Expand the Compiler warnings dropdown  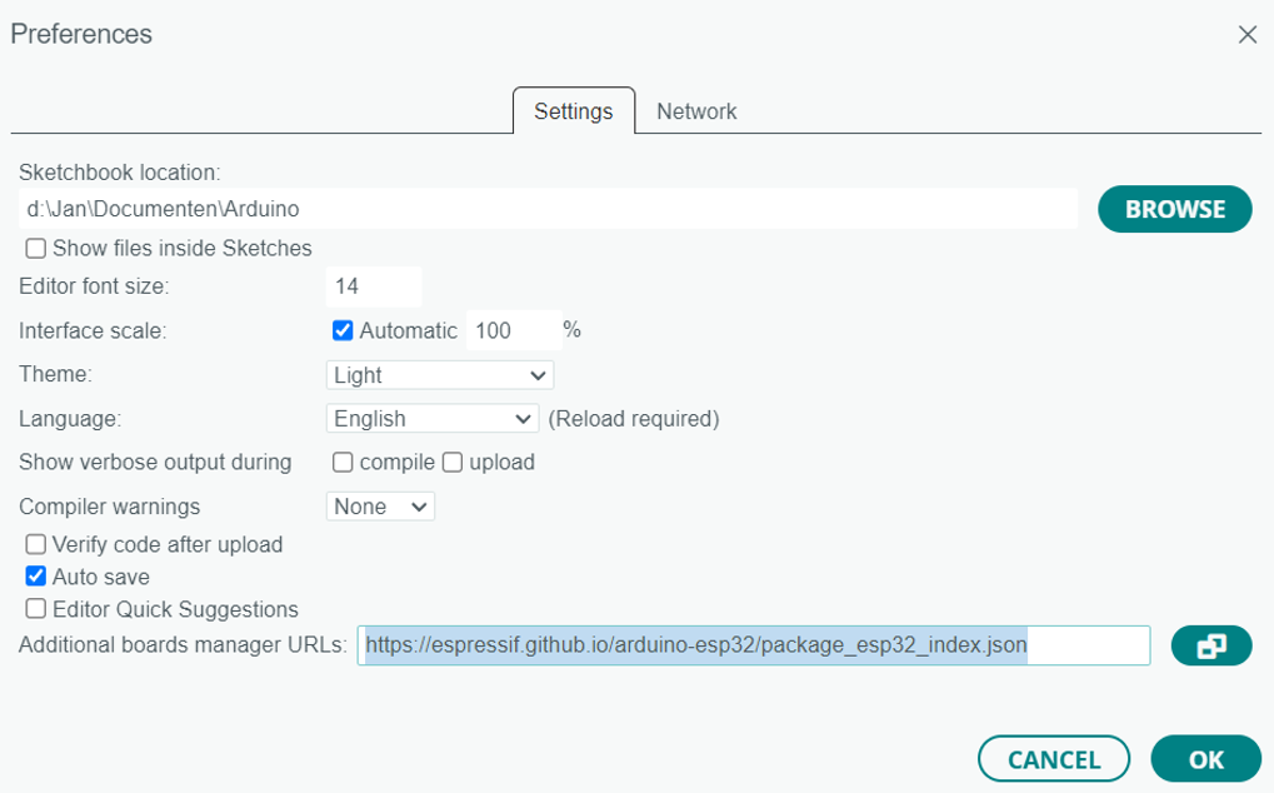pos(380,506)
